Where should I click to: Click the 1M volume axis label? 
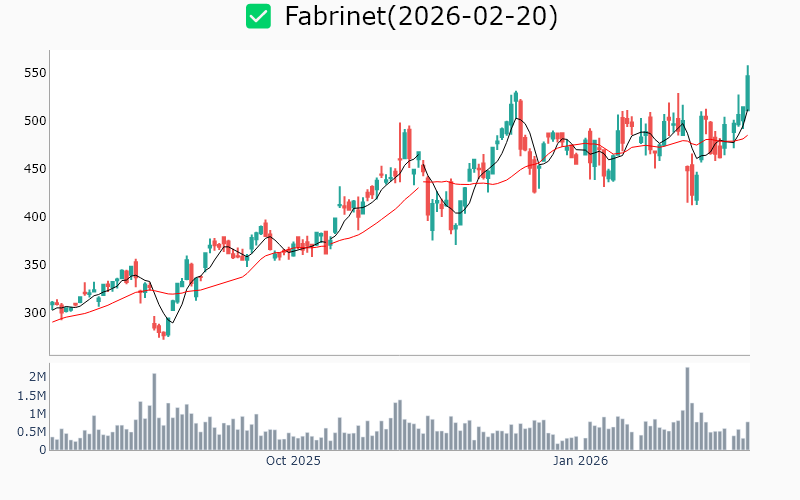pos(37,414)
